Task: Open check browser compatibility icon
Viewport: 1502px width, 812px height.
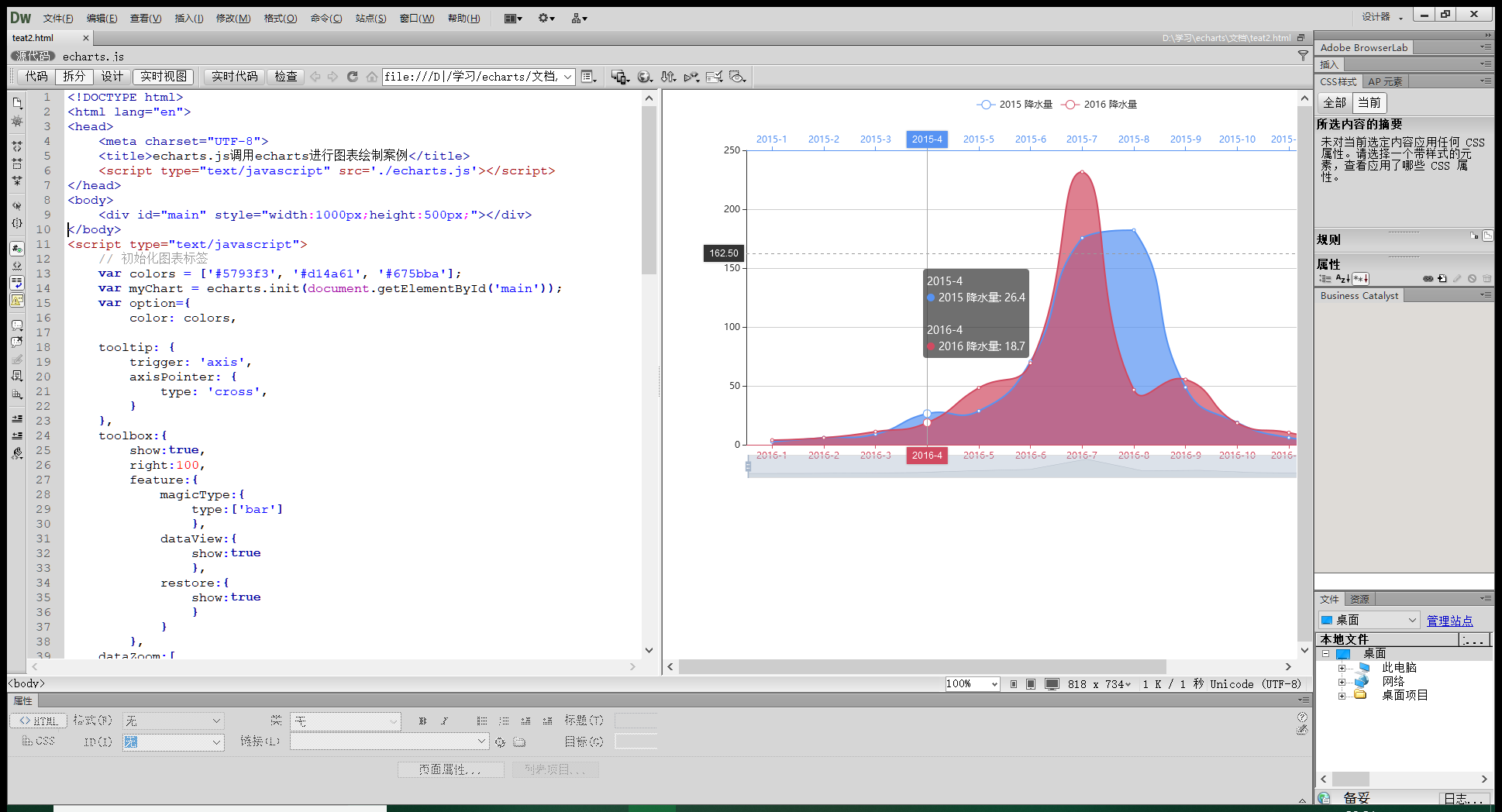Action: coord(715,76)
